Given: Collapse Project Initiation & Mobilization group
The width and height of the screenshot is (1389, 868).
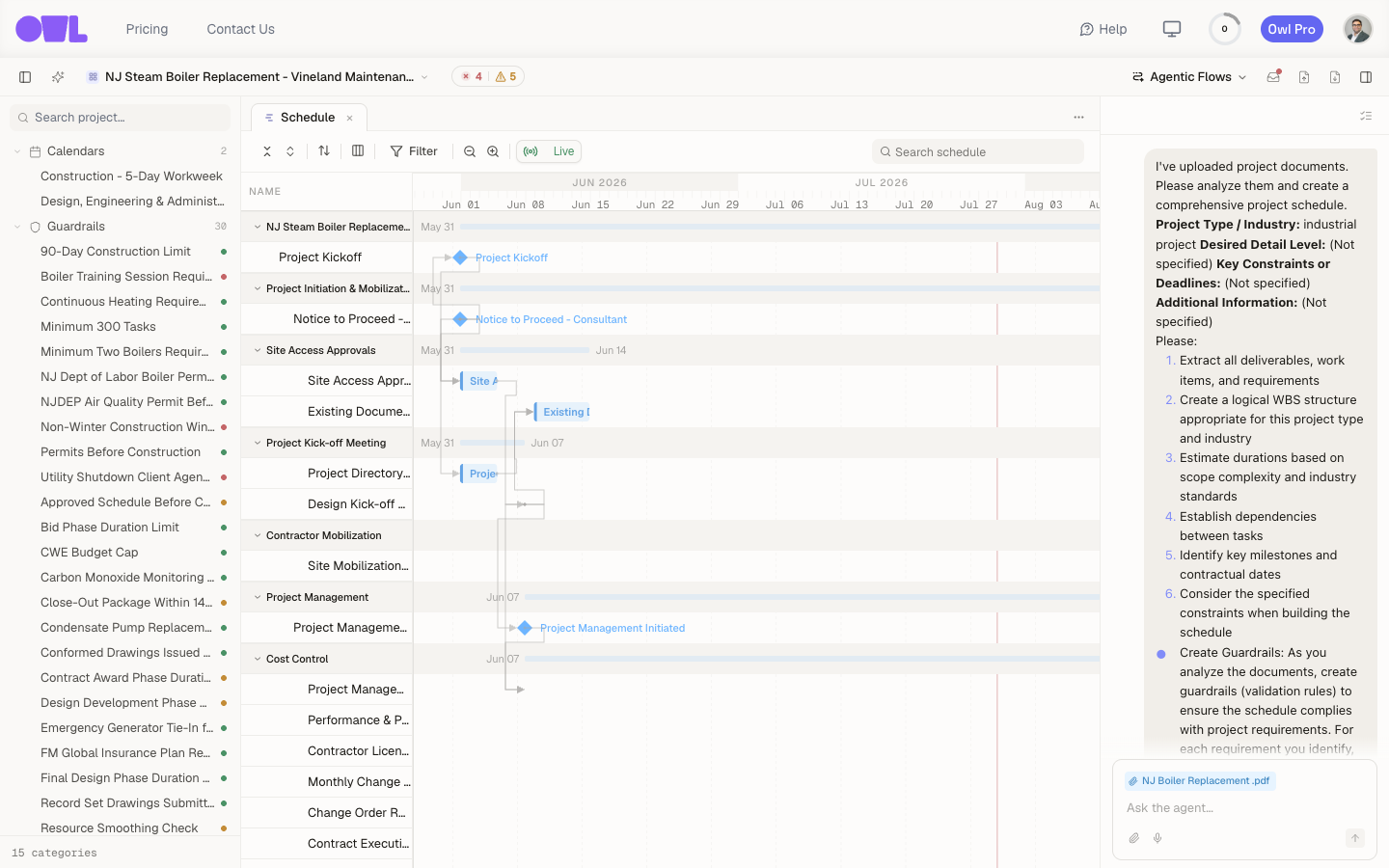Looking at the screenshot, I should tap(258, 288).
